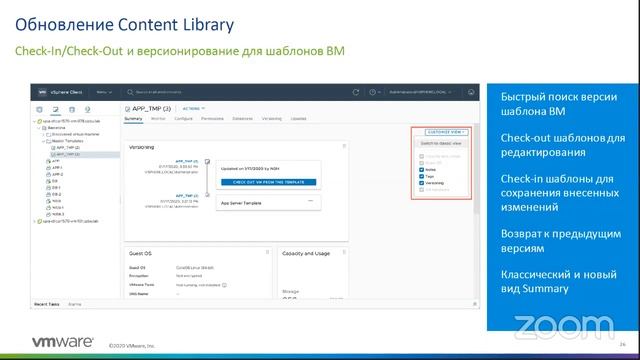Click the top version node on the timeline
Viewport: 640px width, 360px height.
pos(207,162)
